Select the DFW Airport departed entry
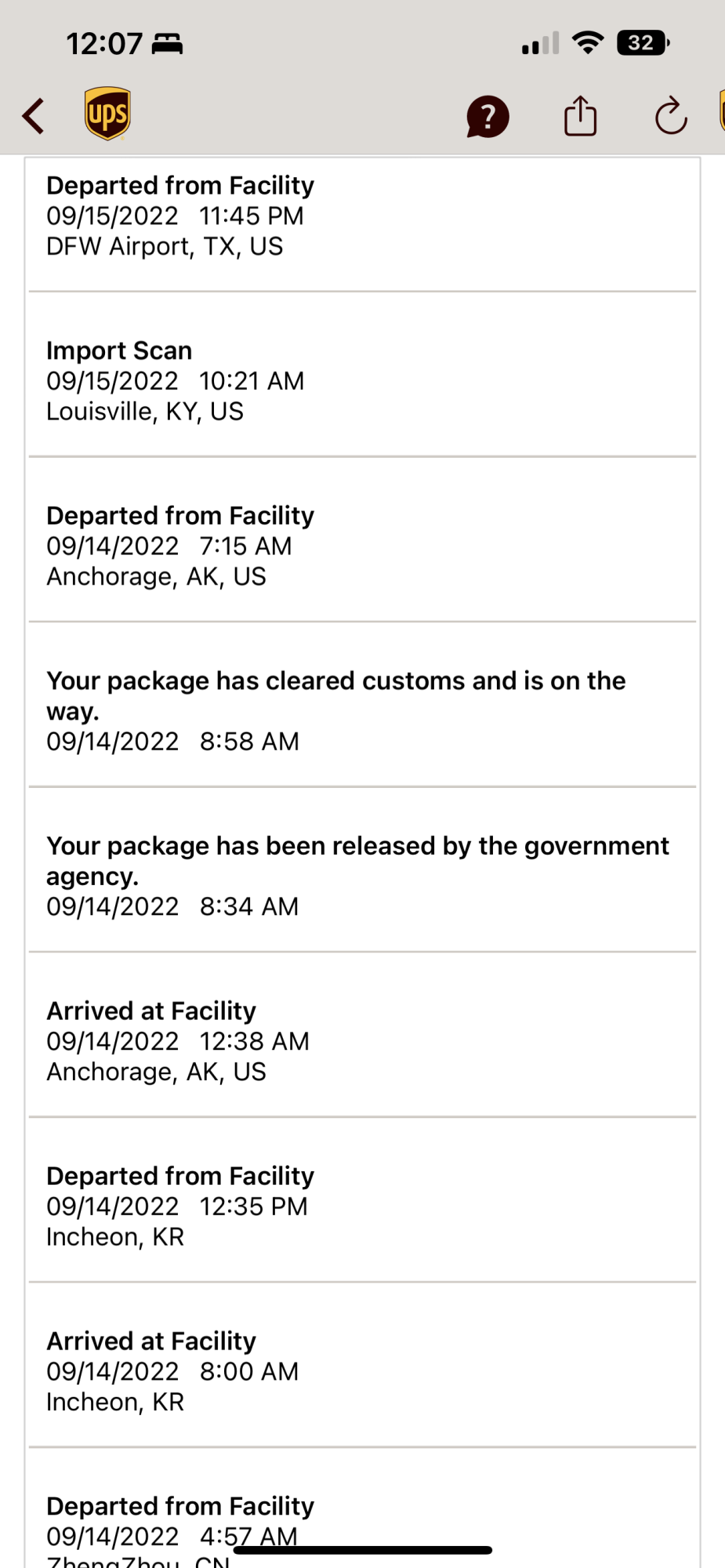 (362, 216)
